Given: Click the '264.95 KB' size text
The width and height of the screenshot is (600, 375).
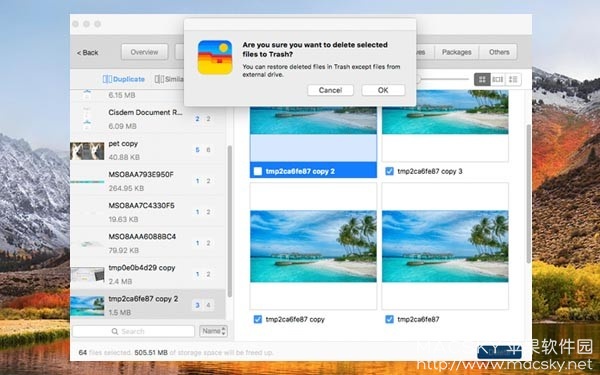Looking at the screenshot, I should click(126, 188).
